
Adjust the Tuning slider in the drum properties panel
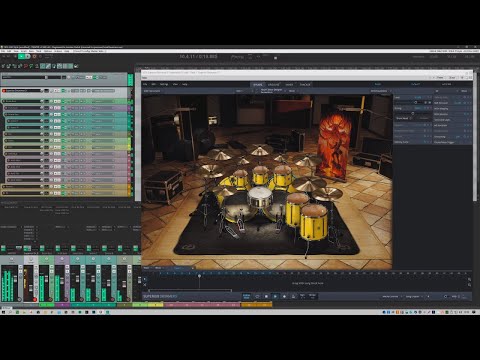[x=413, y=113]
